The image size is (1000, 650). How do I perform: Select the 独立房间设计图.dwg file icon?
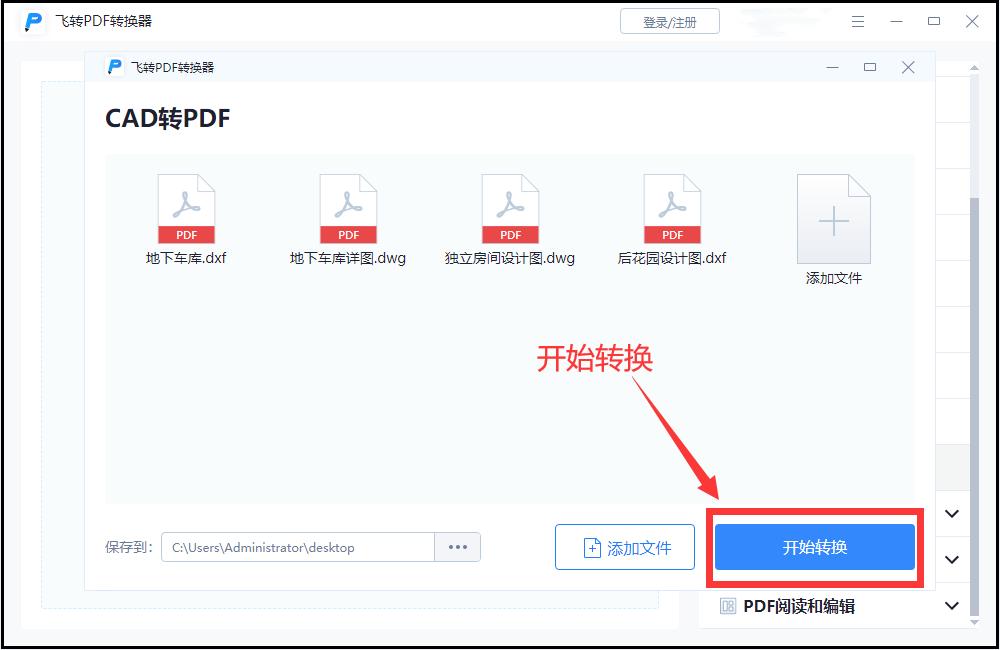tap(510, 205)
